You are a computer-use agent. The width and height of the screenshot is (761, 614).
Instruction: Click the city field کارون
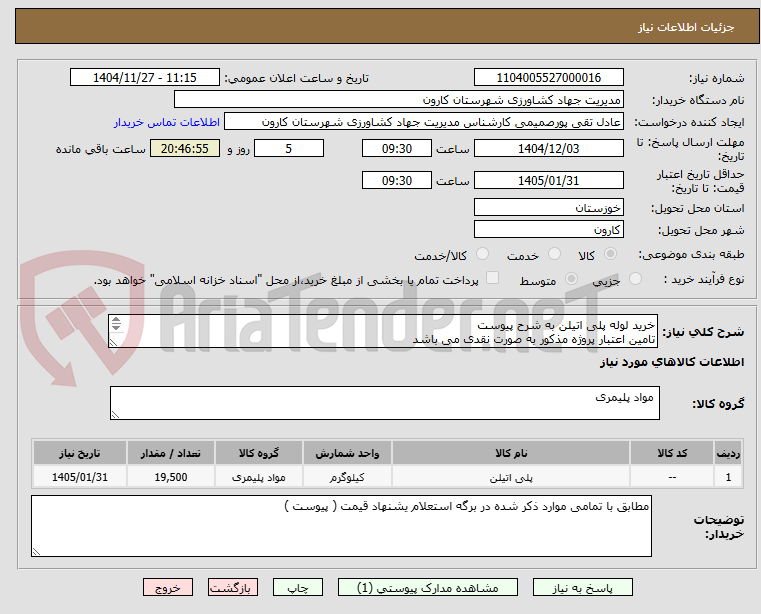pyautogui.click(x=548, y=229)
